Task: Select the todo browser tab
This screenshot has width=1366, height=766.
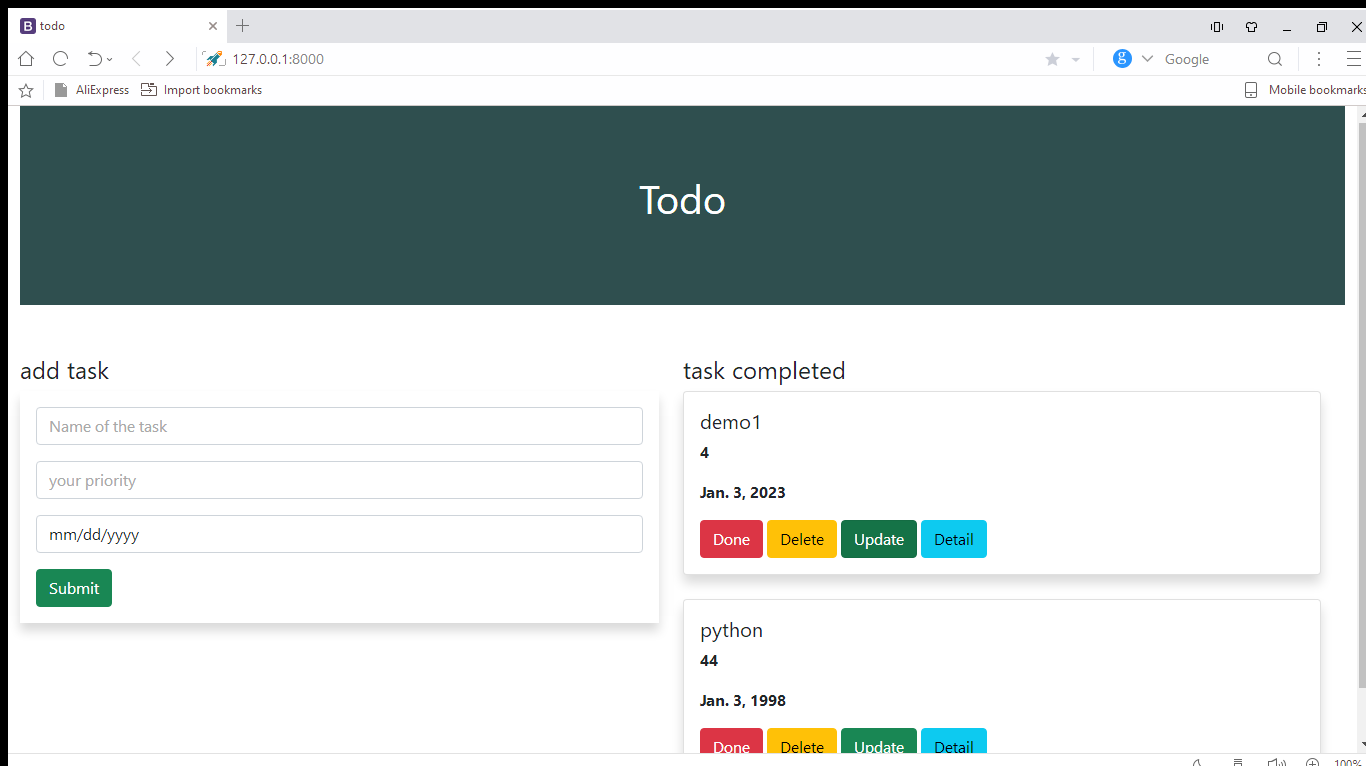Action: 100,26
